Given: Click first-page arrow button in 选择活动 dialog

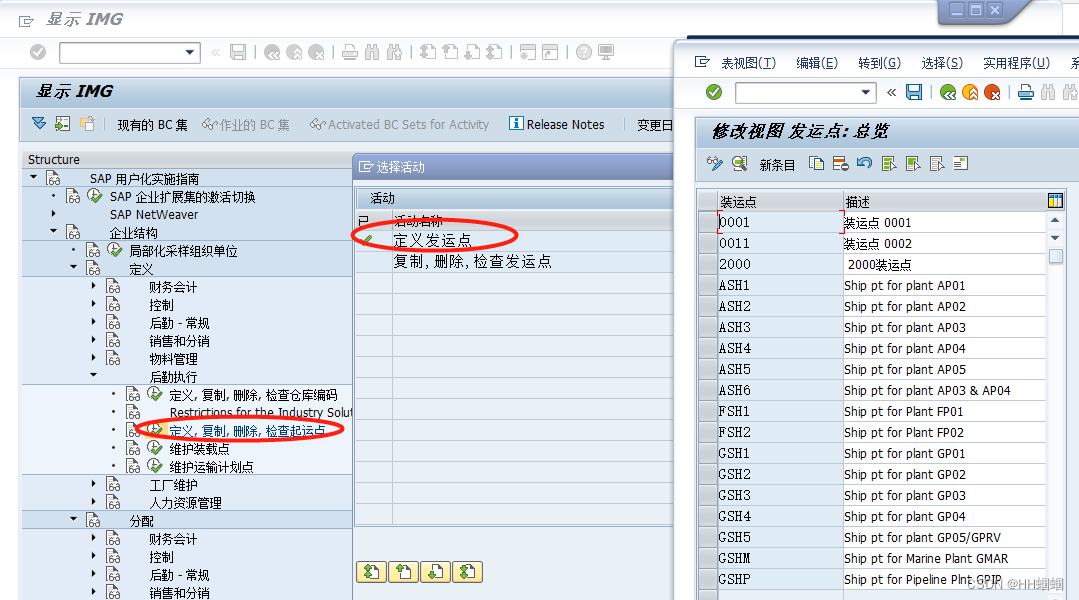Looking at the screenshot, I should click(x=372, y=572).
